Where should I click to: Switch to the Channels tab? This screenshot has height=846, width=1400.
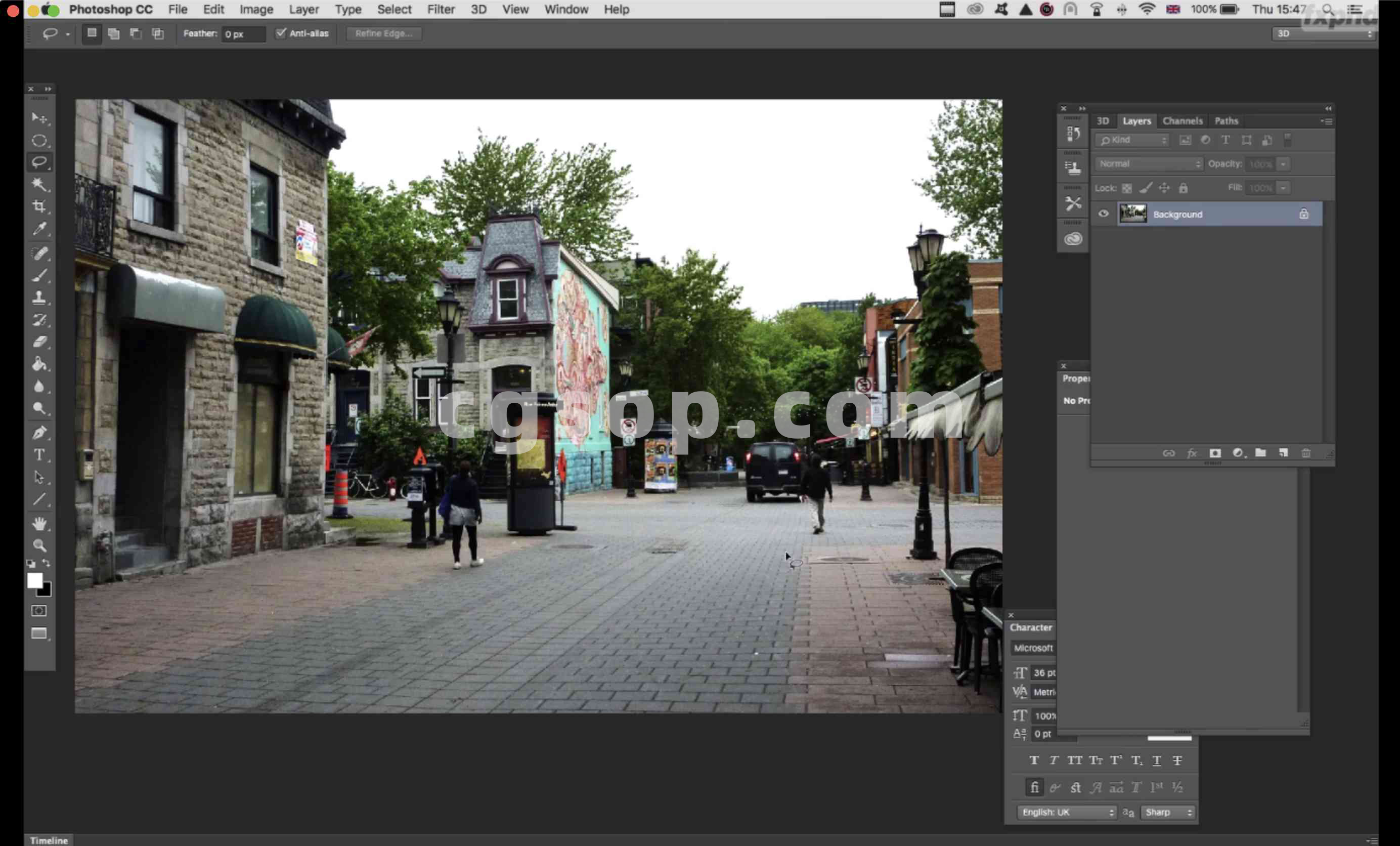[1182, 121]
